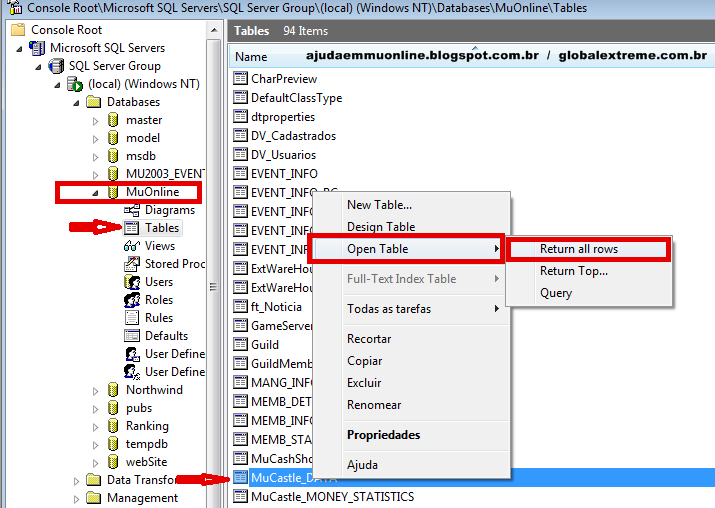Click the MuCastle_MONEY_STATISTICS table icon

(240, 496)
